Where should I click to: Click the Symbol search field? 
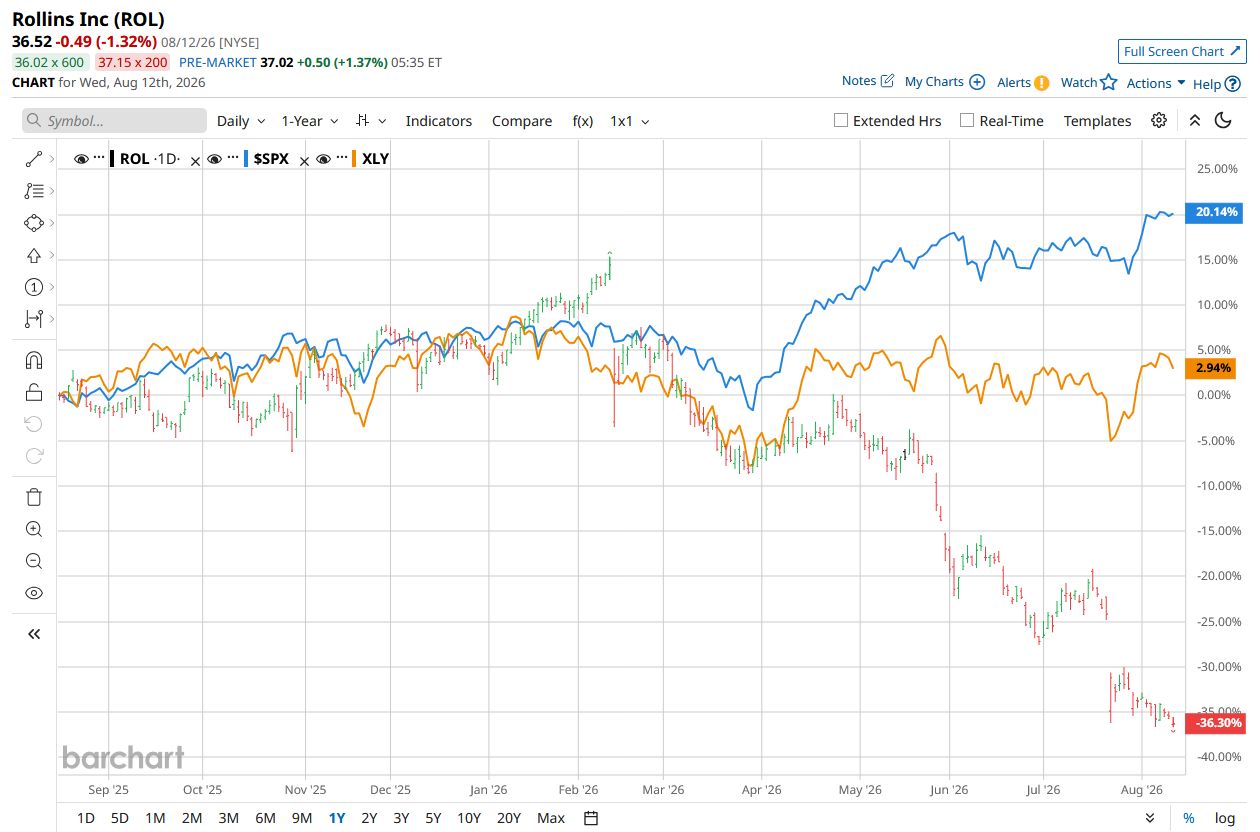(x=114, y=120)
